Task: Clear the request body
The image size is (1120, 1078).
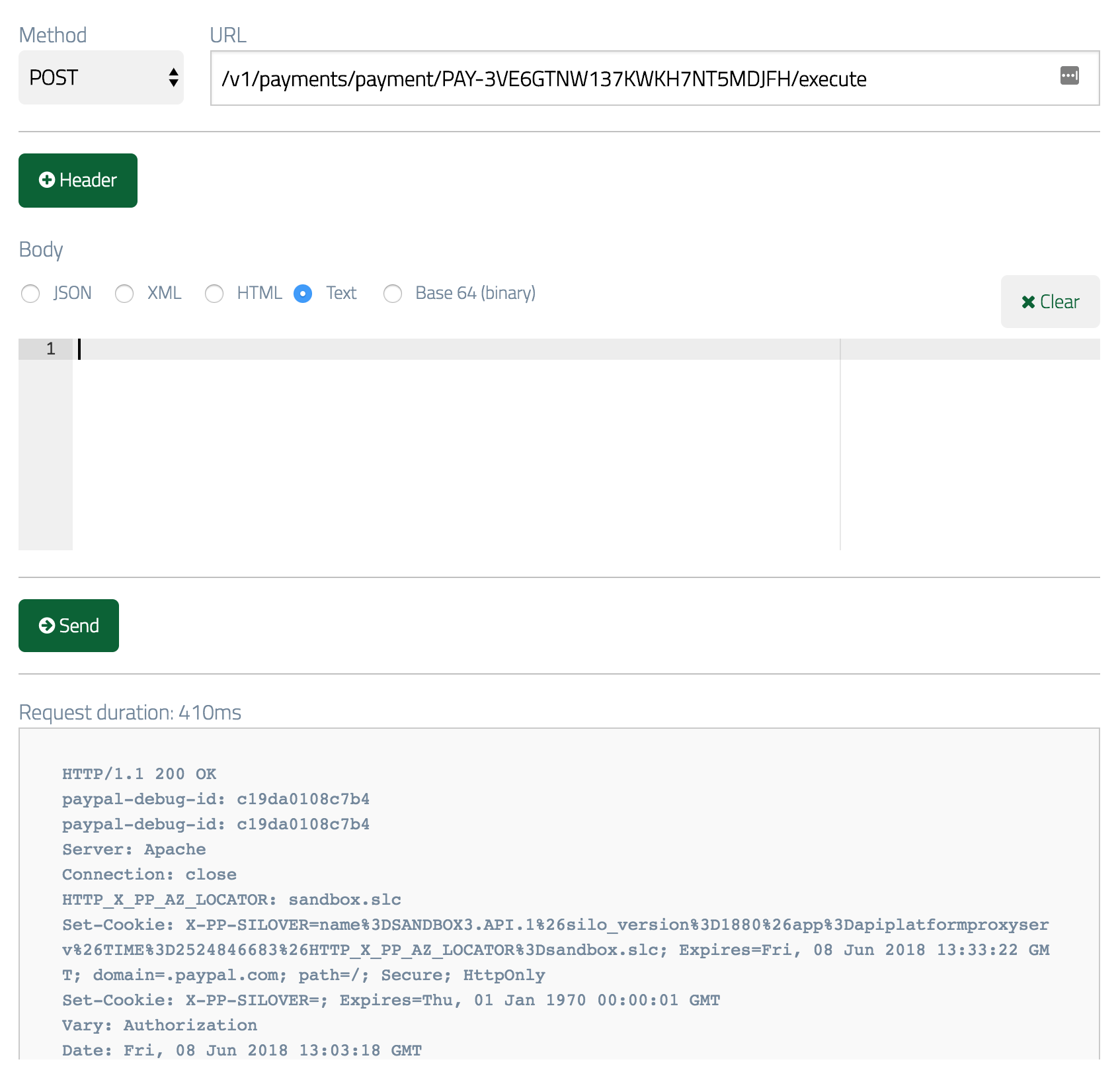Action: pos(1050,302)
